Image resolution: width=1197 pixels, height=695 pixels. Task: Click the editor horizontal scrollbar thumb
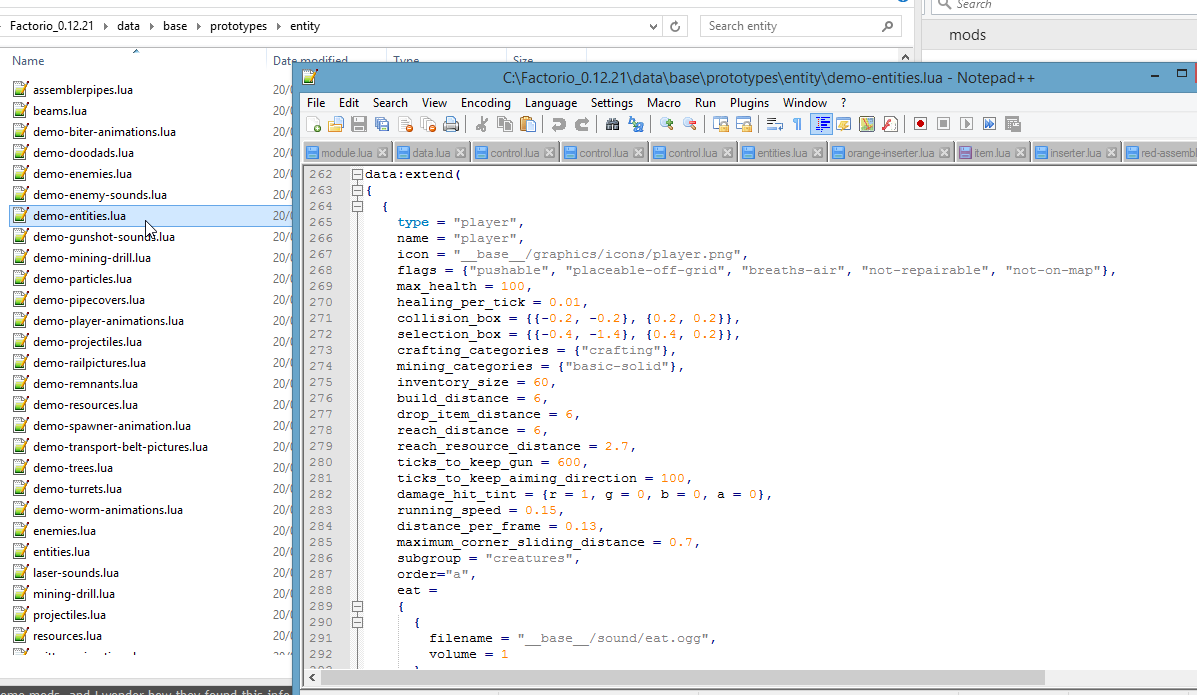[x=683, y=677]
